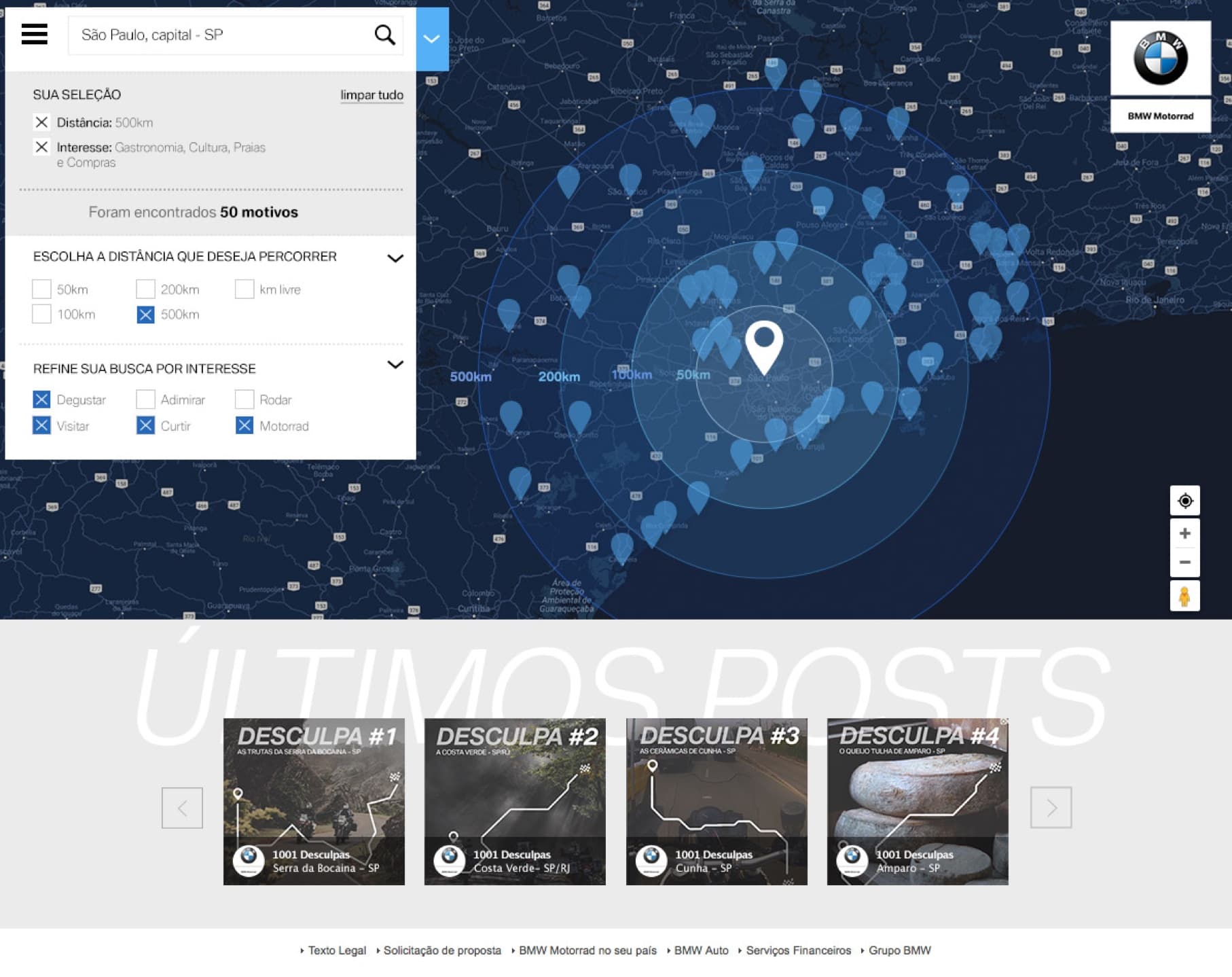This screenshot has width=1232, height=977.
Task: Center map on my location
Action: (1184, 501)
